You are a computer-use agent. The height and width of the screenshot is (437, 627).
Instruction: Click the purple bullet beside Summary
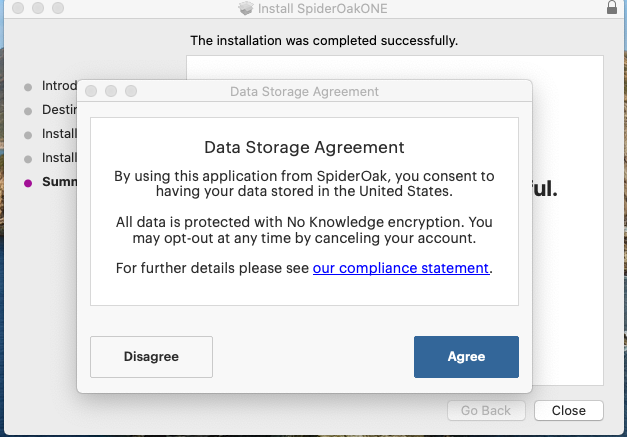(28, 183)
